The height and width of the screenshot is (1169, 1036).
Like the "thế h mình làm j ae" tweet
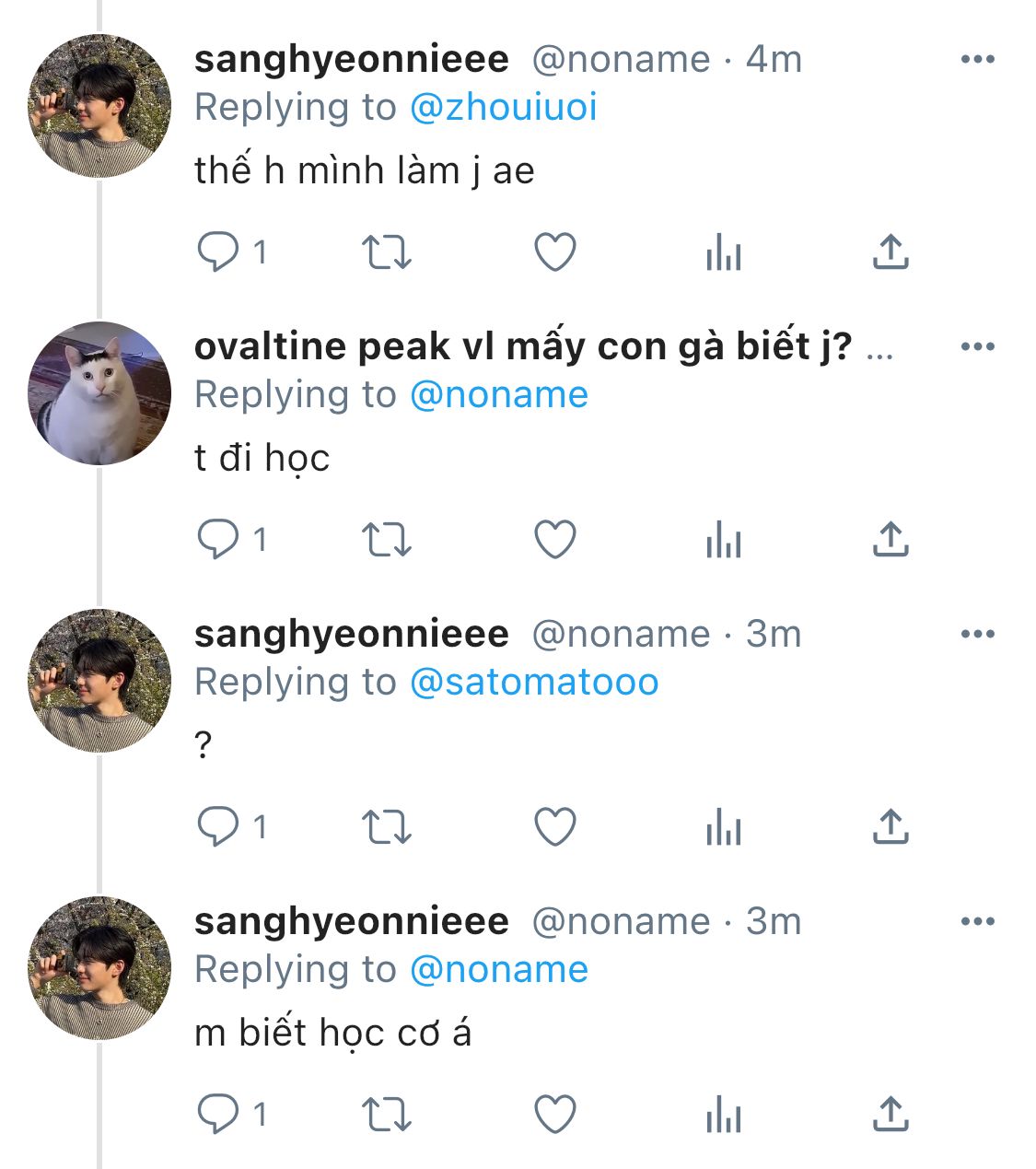555,251
